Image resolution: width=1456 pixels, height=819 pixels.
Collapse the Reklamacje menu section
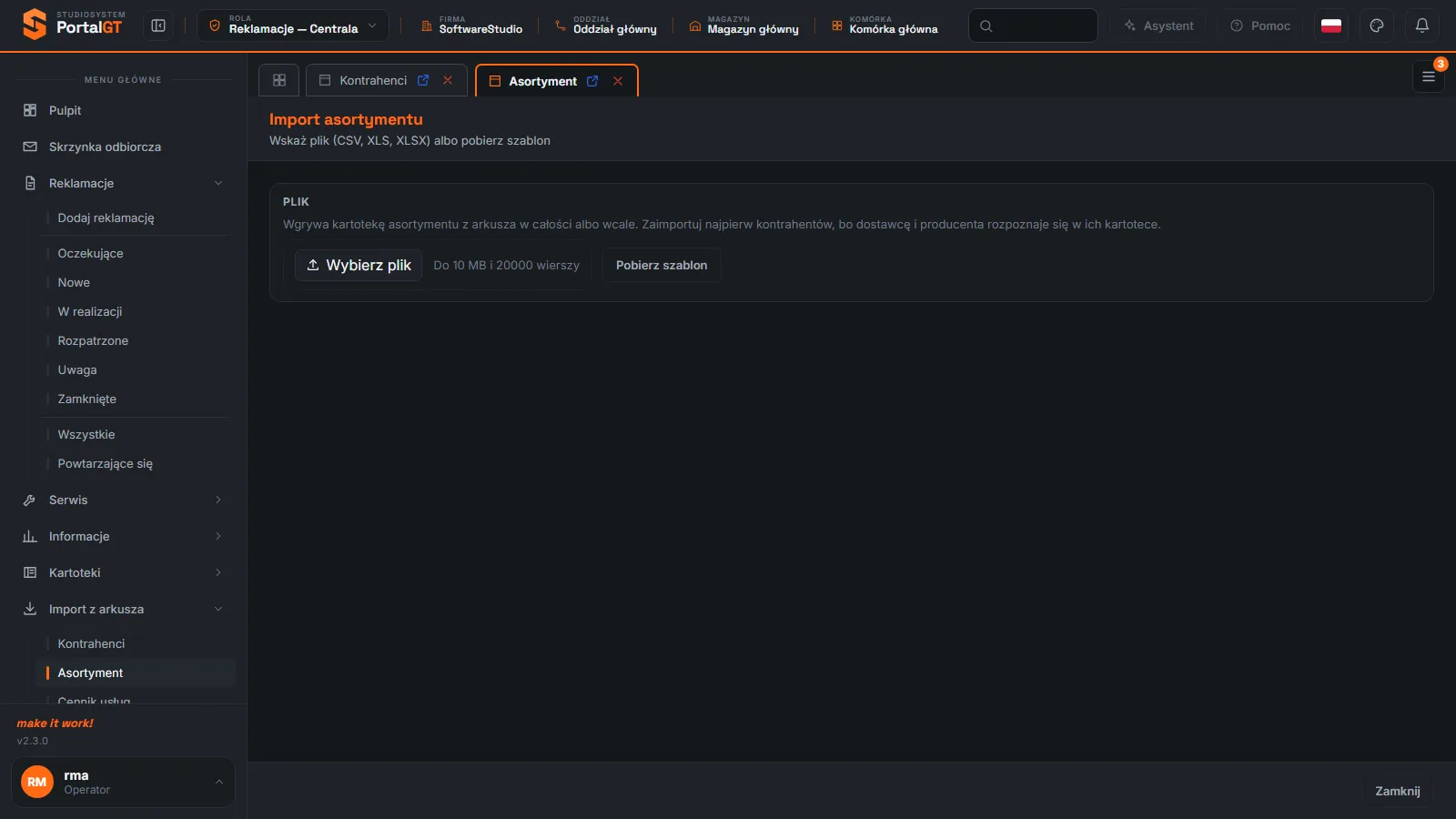tap(123, 183)
